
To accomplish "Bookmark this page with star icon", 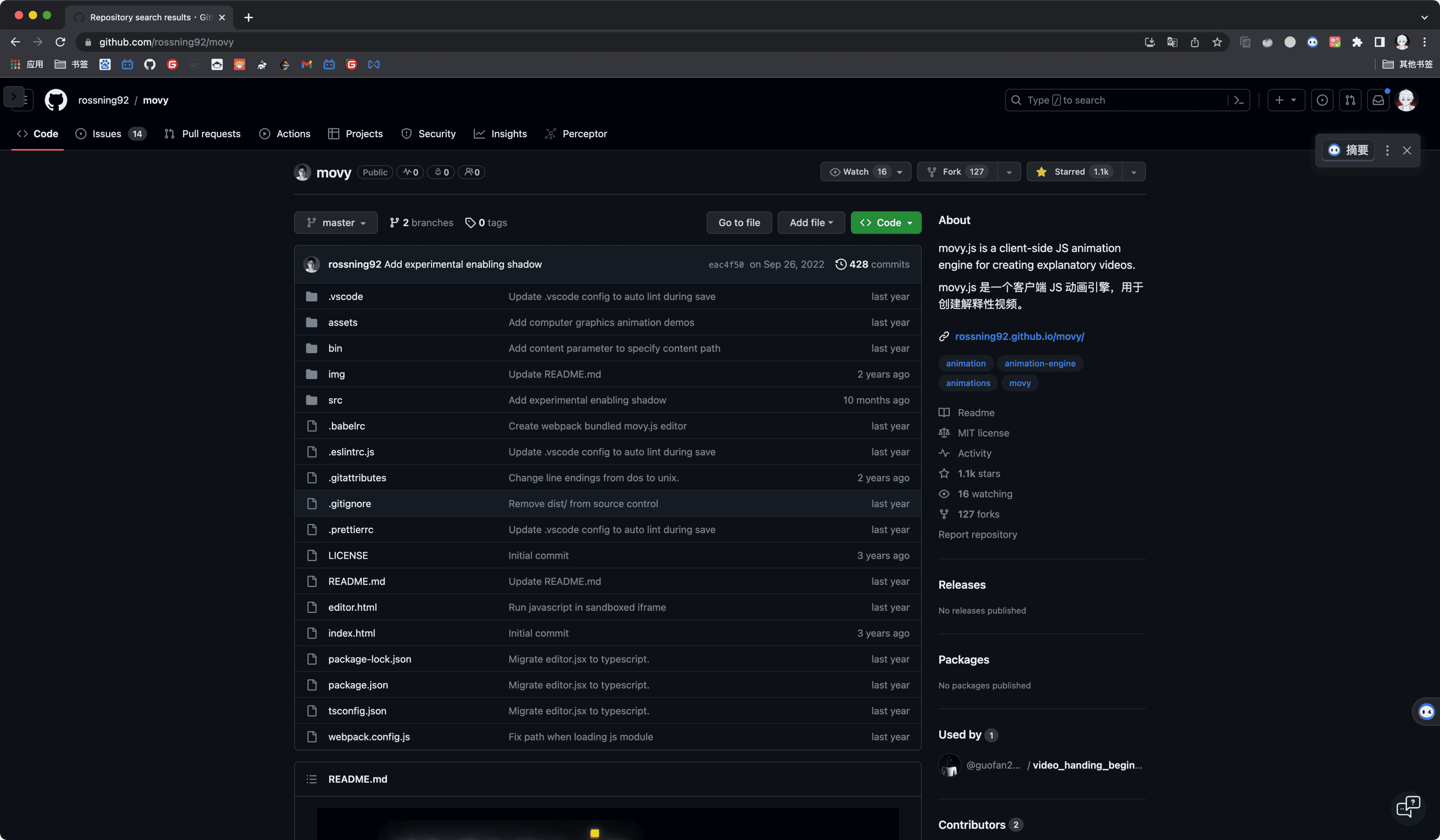I will point(1217,42).
